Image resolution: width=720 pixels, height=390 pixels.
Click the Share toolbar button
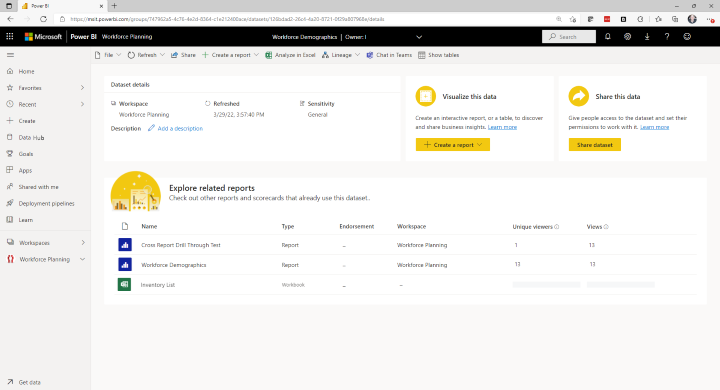(183, 55)
